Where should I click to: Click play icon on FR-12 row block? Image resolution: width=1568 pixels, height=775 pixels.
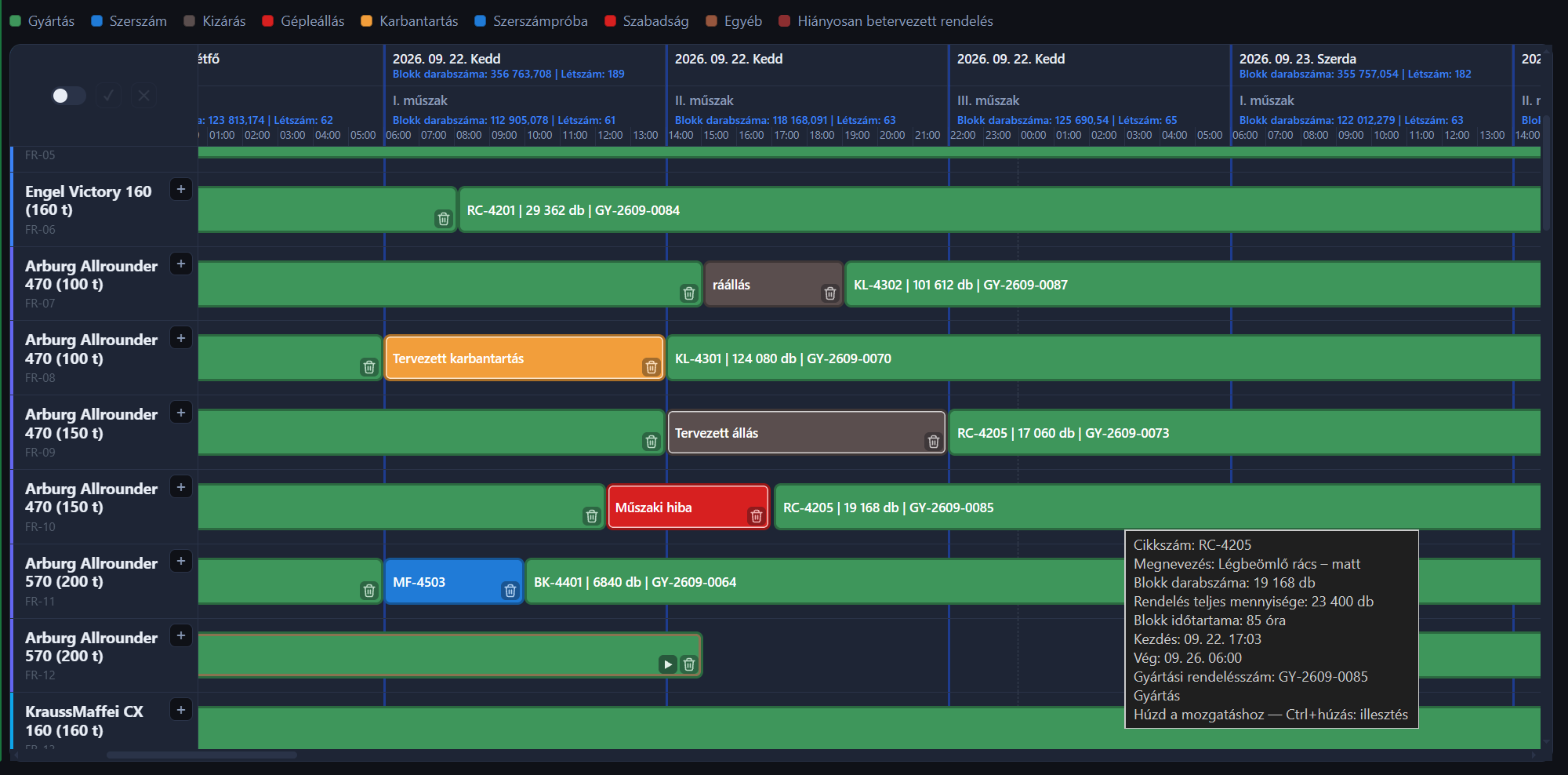click(668, 664)
